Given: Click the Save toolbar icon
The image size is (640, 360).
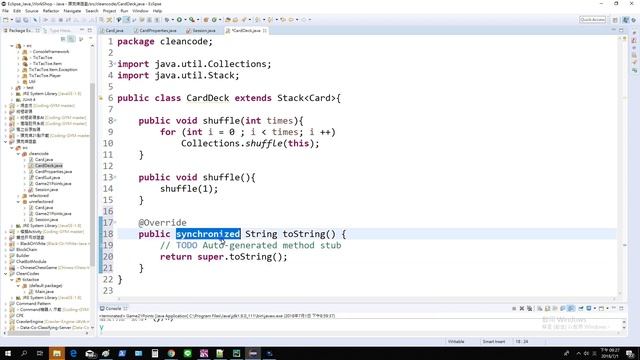Looking at the screenshot, I should click(18, 20).
